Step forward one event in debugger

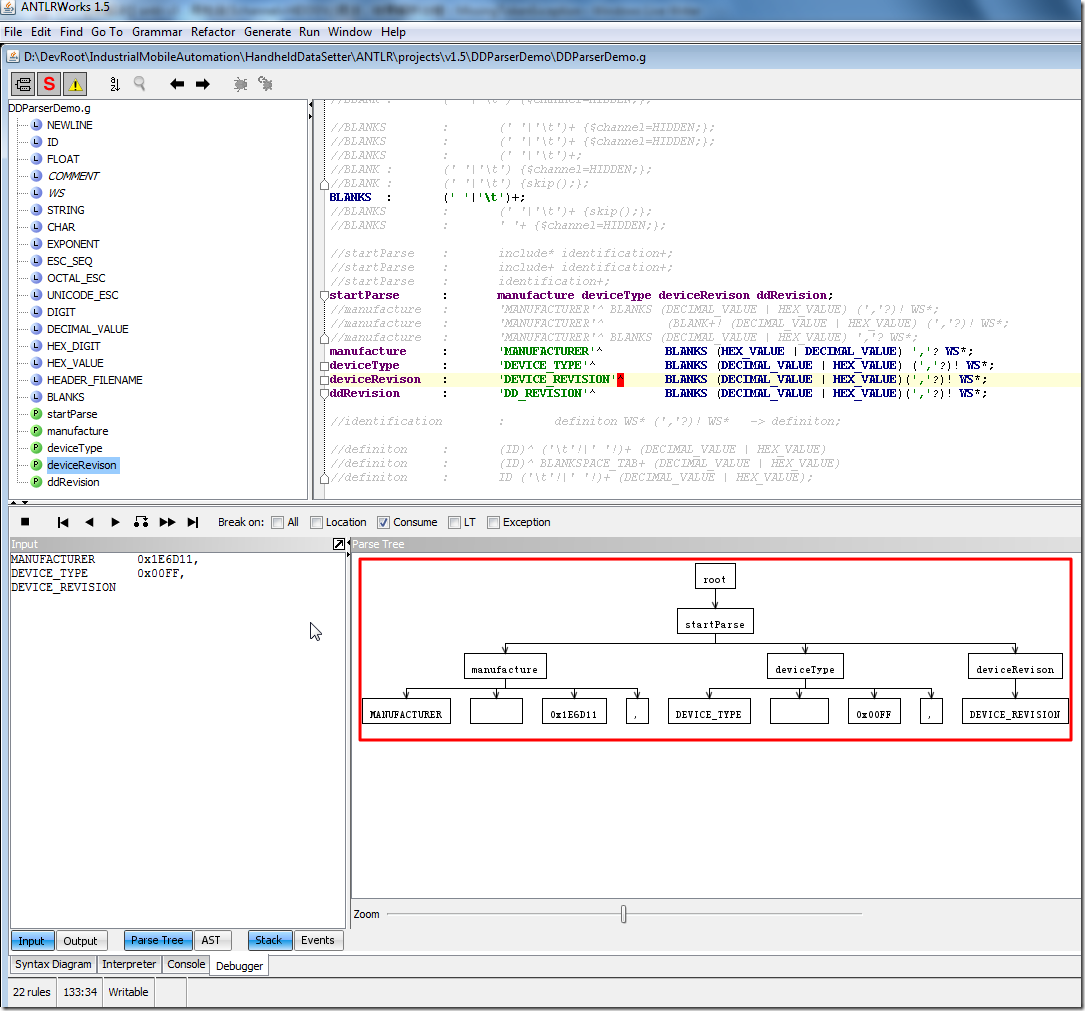[115, 522]
